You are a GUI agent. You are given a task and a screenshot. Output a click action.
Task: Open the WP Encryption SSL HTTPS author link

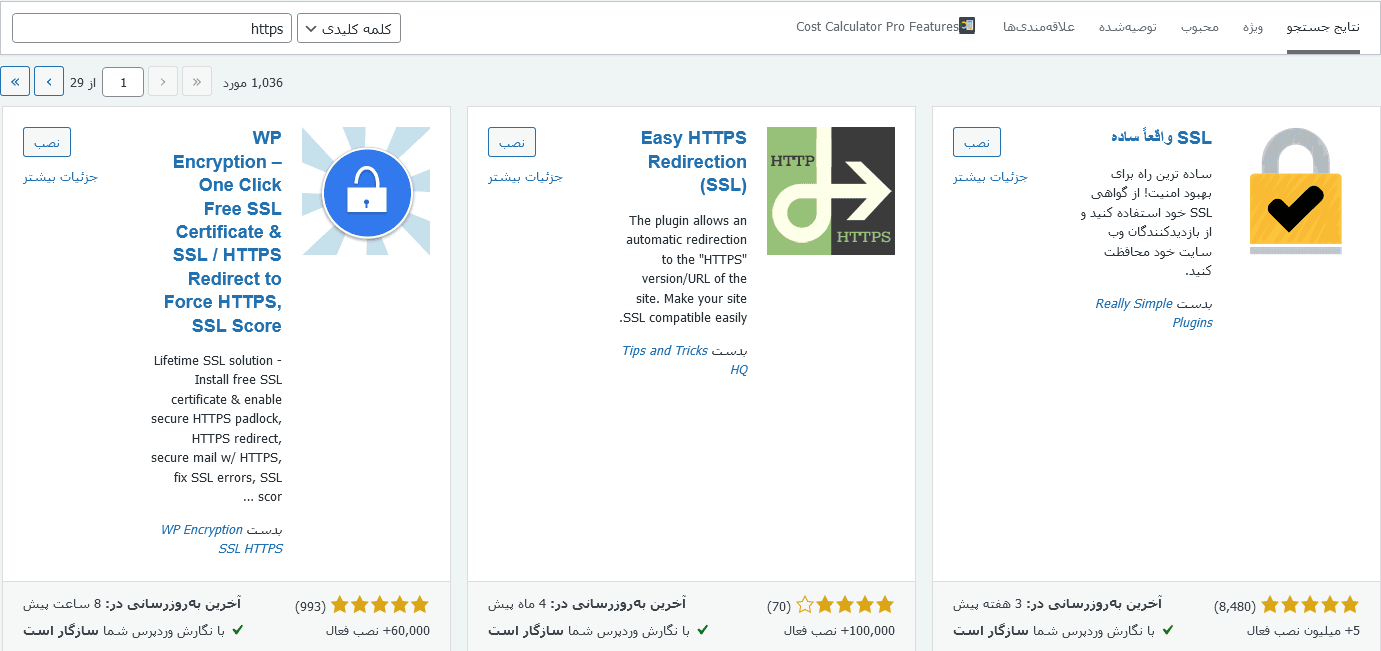click(222, 539)
